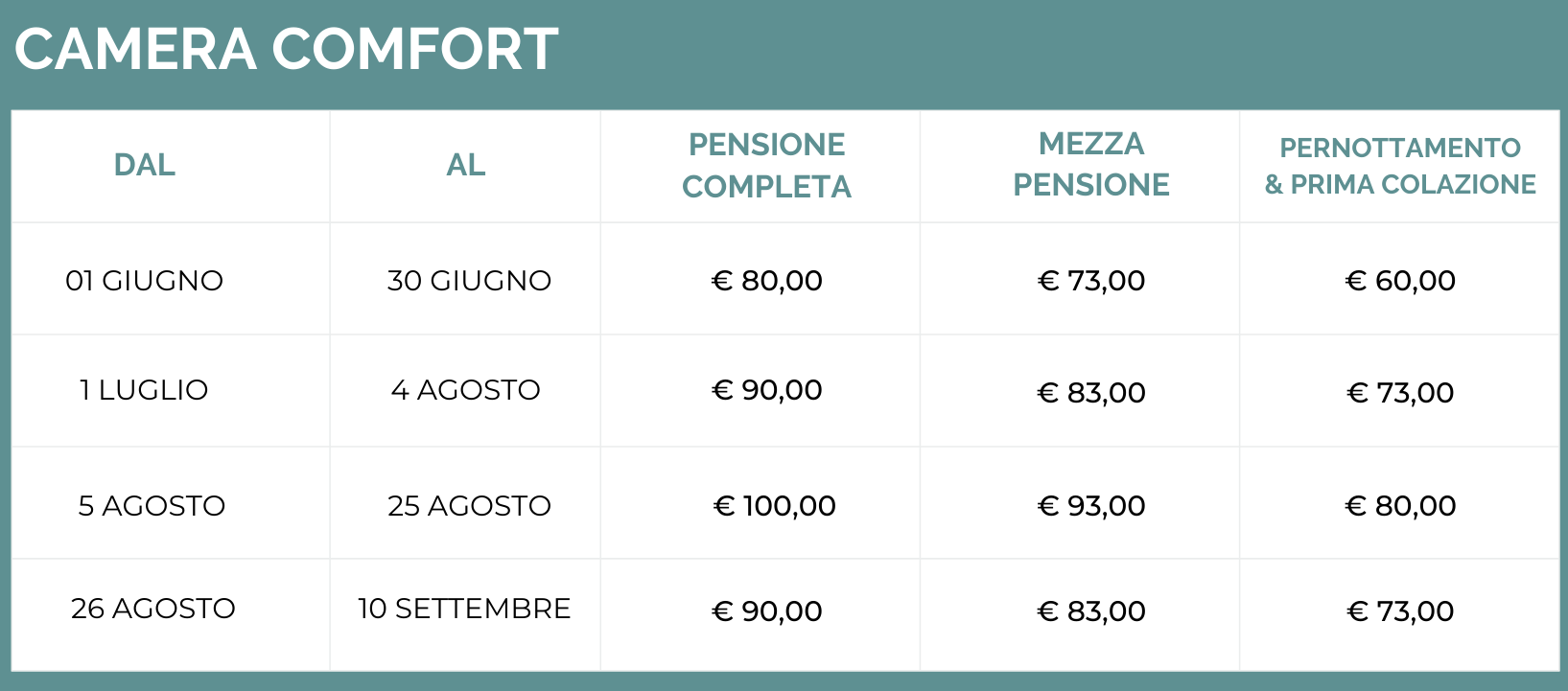Select the 25 AGOSTO date cell
This screenshot has height=691, width=1568.
[469, 506]
